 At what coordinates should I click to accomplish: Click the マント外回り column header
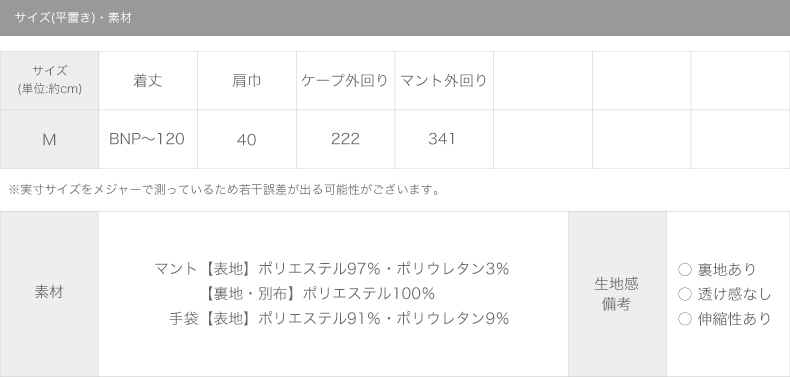444,81
